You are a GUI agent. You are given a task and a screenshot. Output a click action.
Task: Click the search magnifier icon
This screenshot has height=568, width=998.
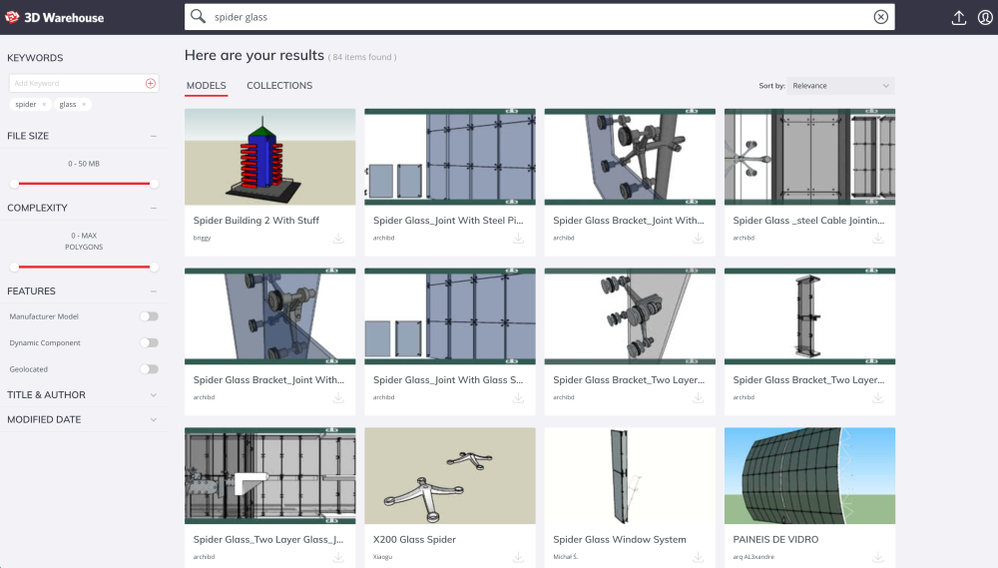[198, 17]
